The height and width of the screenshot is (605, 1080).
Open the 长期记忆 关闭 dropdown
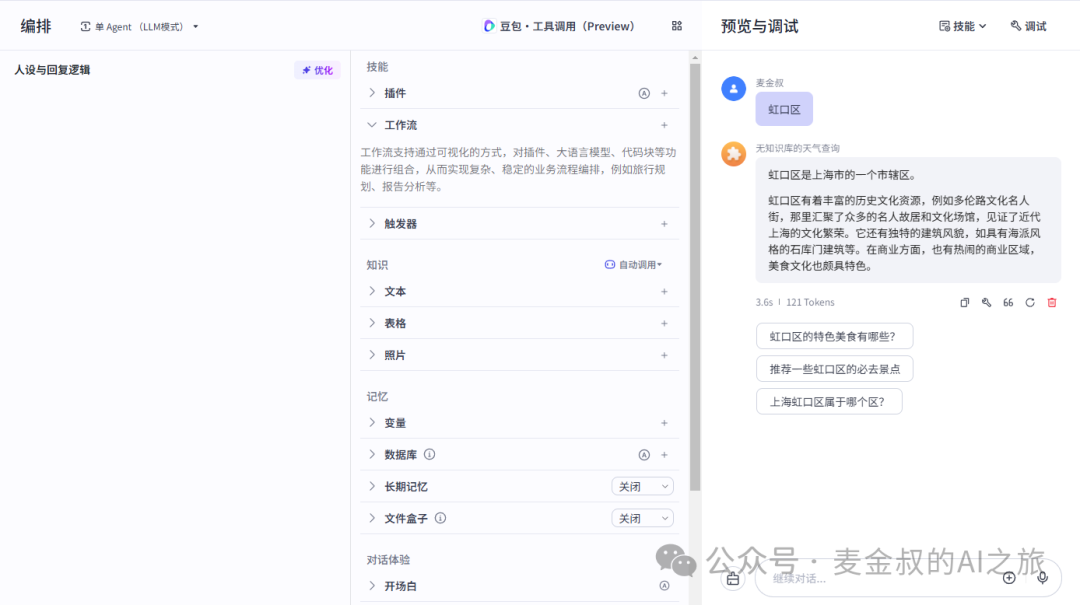click(643, 486)
